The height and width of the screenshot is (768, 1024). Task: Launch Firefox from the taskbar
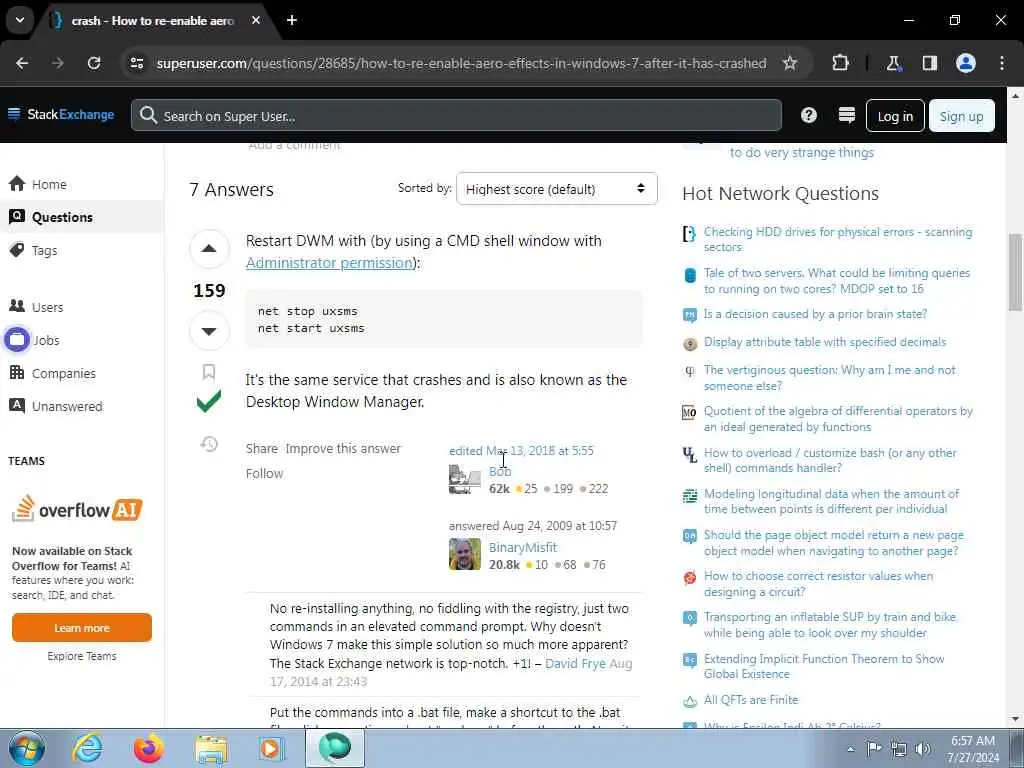click(x=149, y=748)
